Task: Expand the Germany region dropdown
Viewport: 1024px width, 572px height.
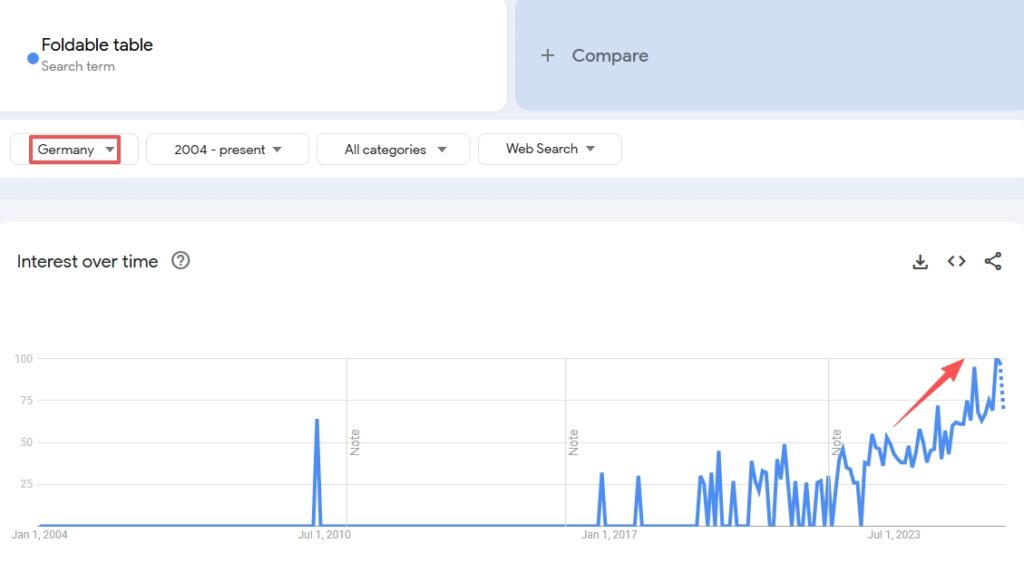Action: pos(75,149)
